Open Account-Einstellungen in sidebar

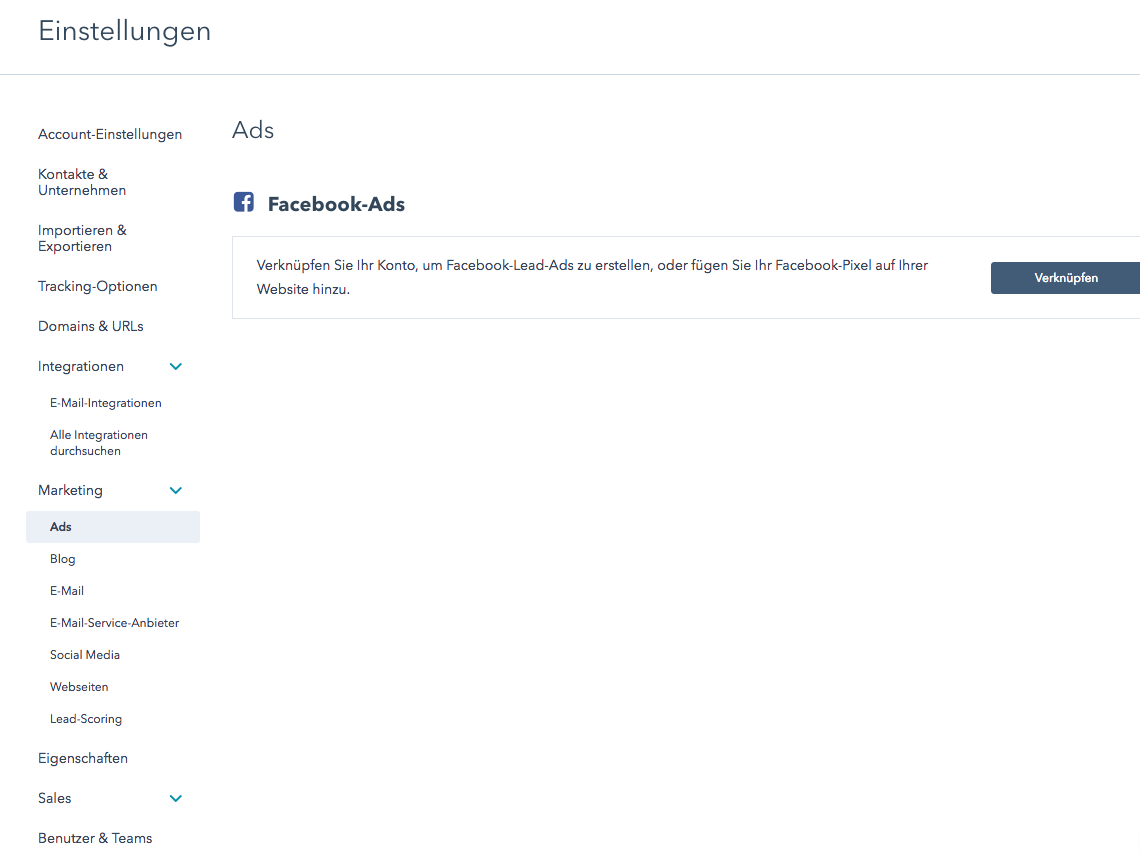pyautogui.click(x=110, y=134)
